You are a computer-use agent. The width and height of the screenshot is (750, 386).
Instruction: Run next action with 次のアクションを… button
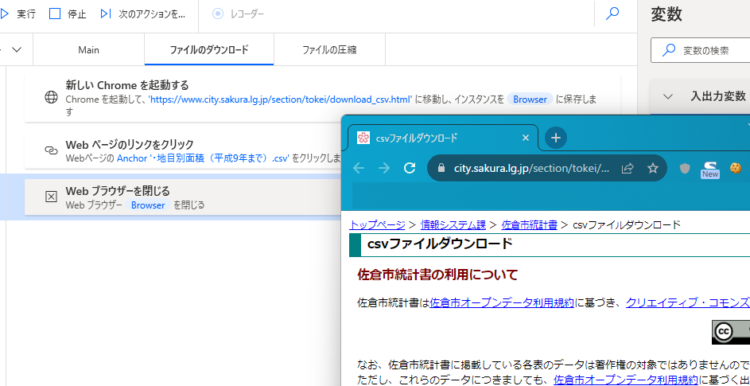(142, 14)
